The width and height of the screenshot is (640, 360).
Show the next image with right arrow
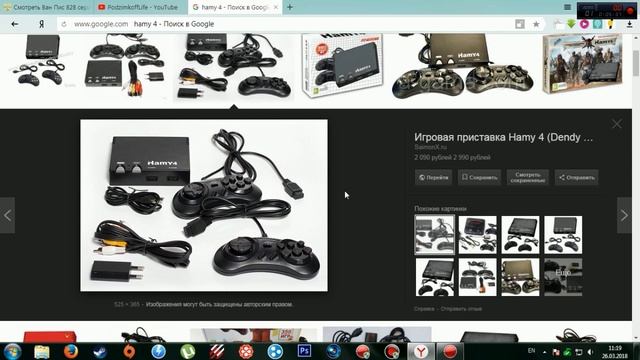[x=624, y=216]
